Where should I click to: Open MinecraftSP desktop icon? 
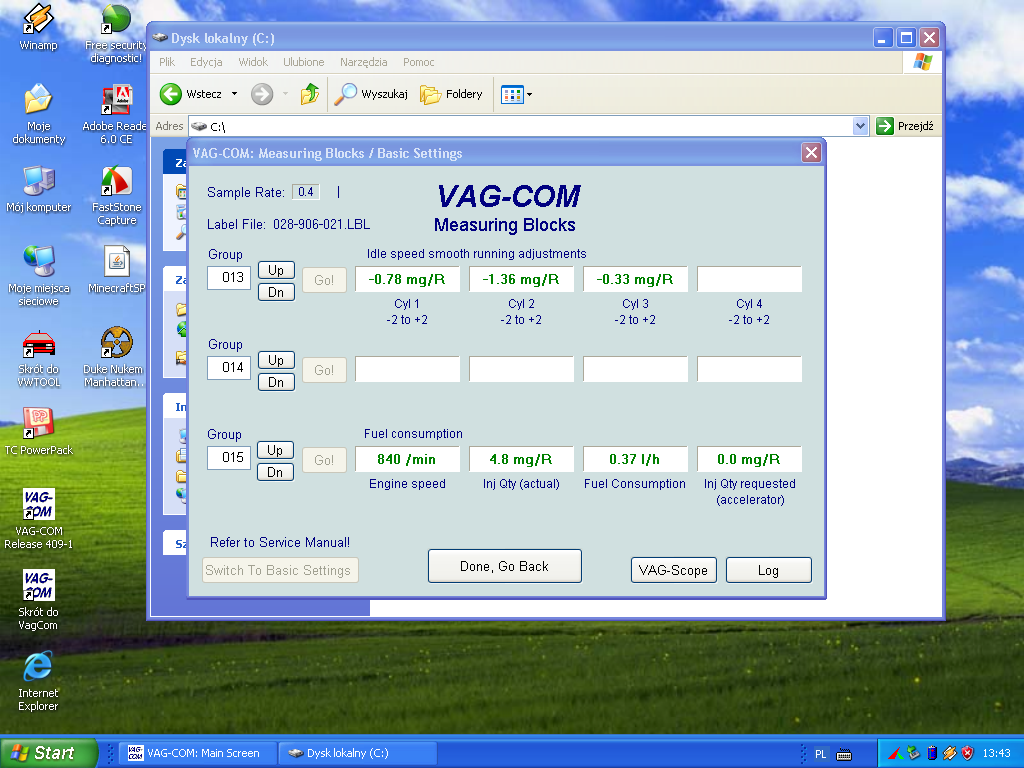coord(116,269)
